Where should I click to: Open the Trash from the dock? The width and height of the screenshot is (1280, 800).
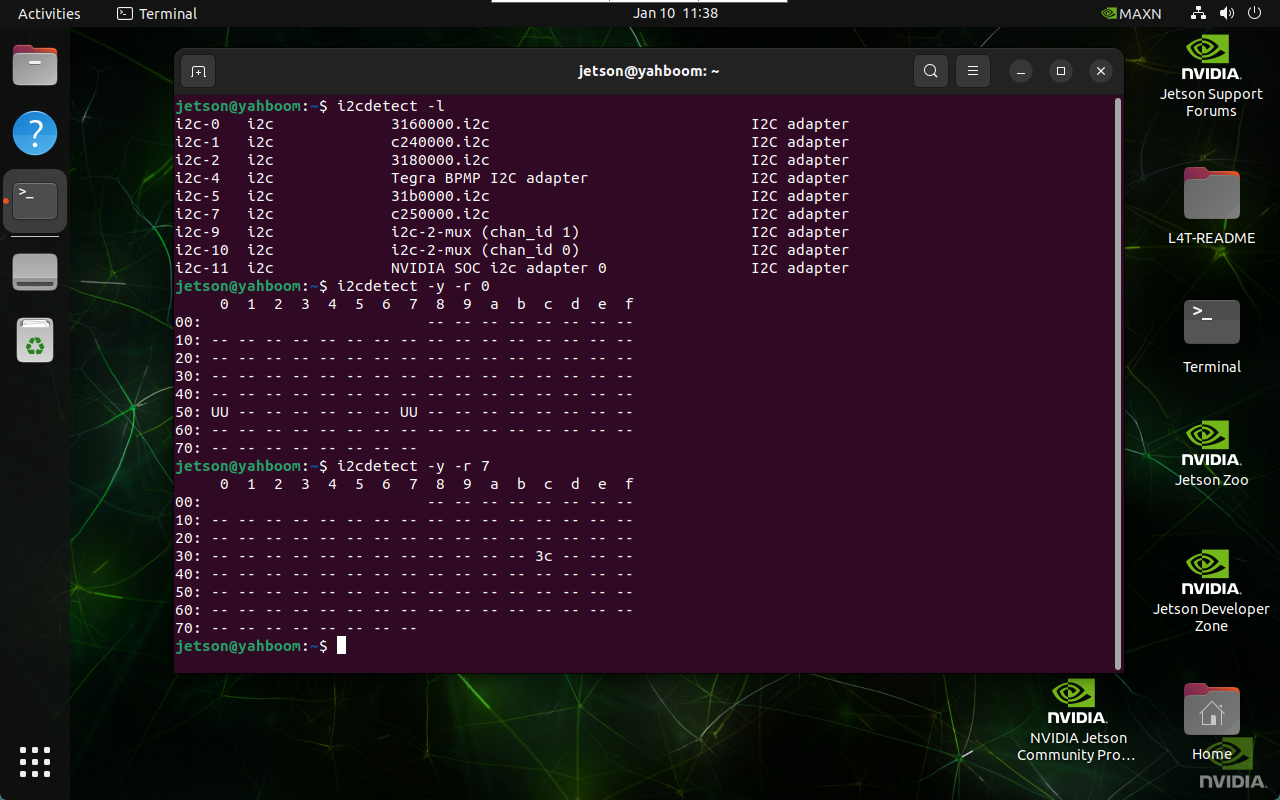(35, 341)
